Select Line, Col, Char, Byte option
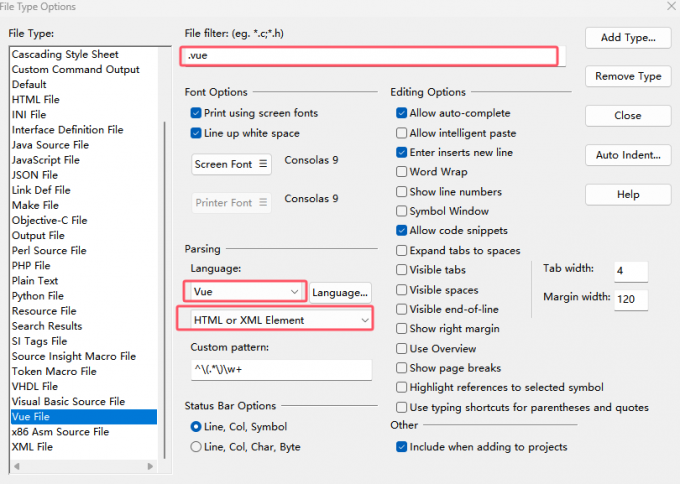Screen dimensions: 680x484 pos(196,447)
